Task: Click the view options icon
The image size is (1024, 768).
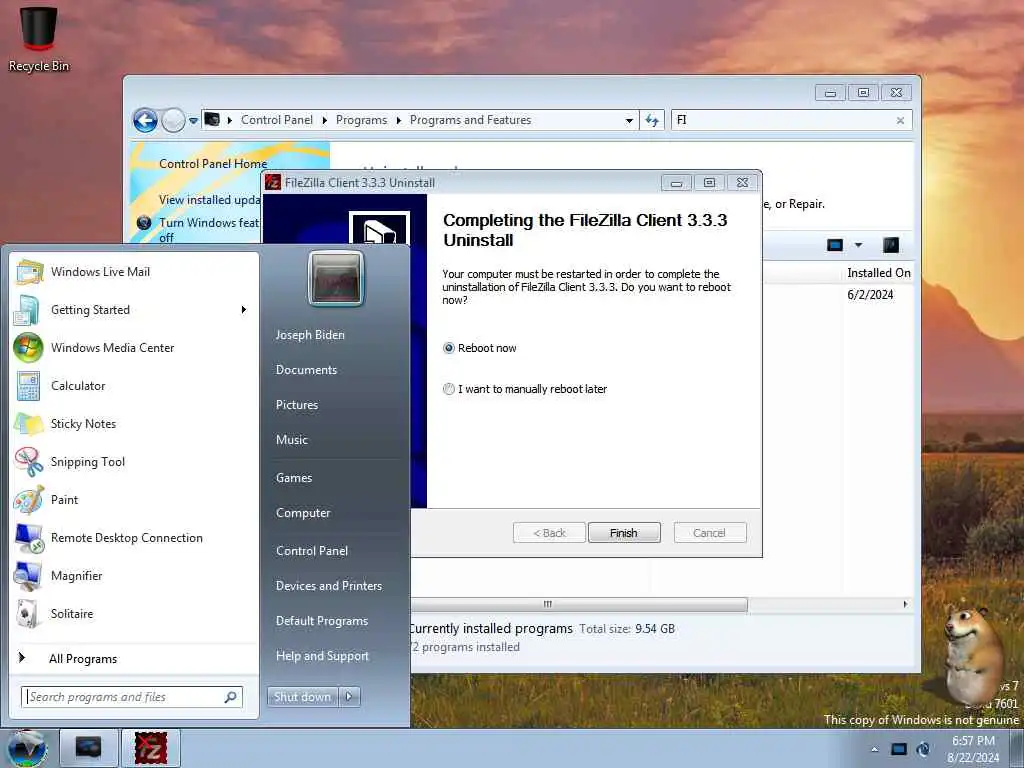Action: (835, 245)
